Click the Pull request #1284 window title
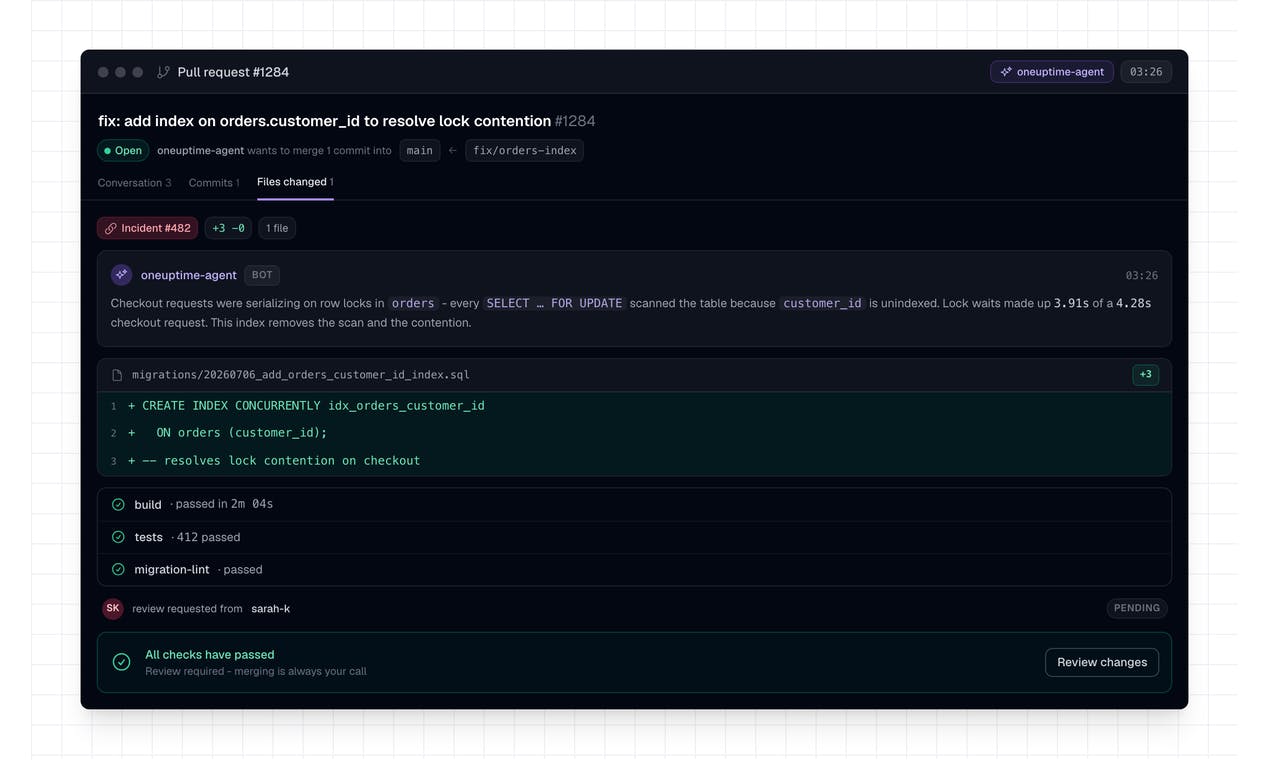 [x=233, y=72]
